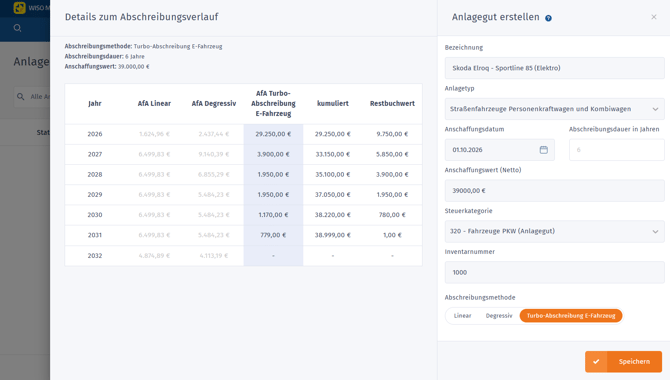Click the Turbo value 1.170,00 € for 2030
Screen dimensions: 670x380
pyautogui.click(x=273, y=215)
